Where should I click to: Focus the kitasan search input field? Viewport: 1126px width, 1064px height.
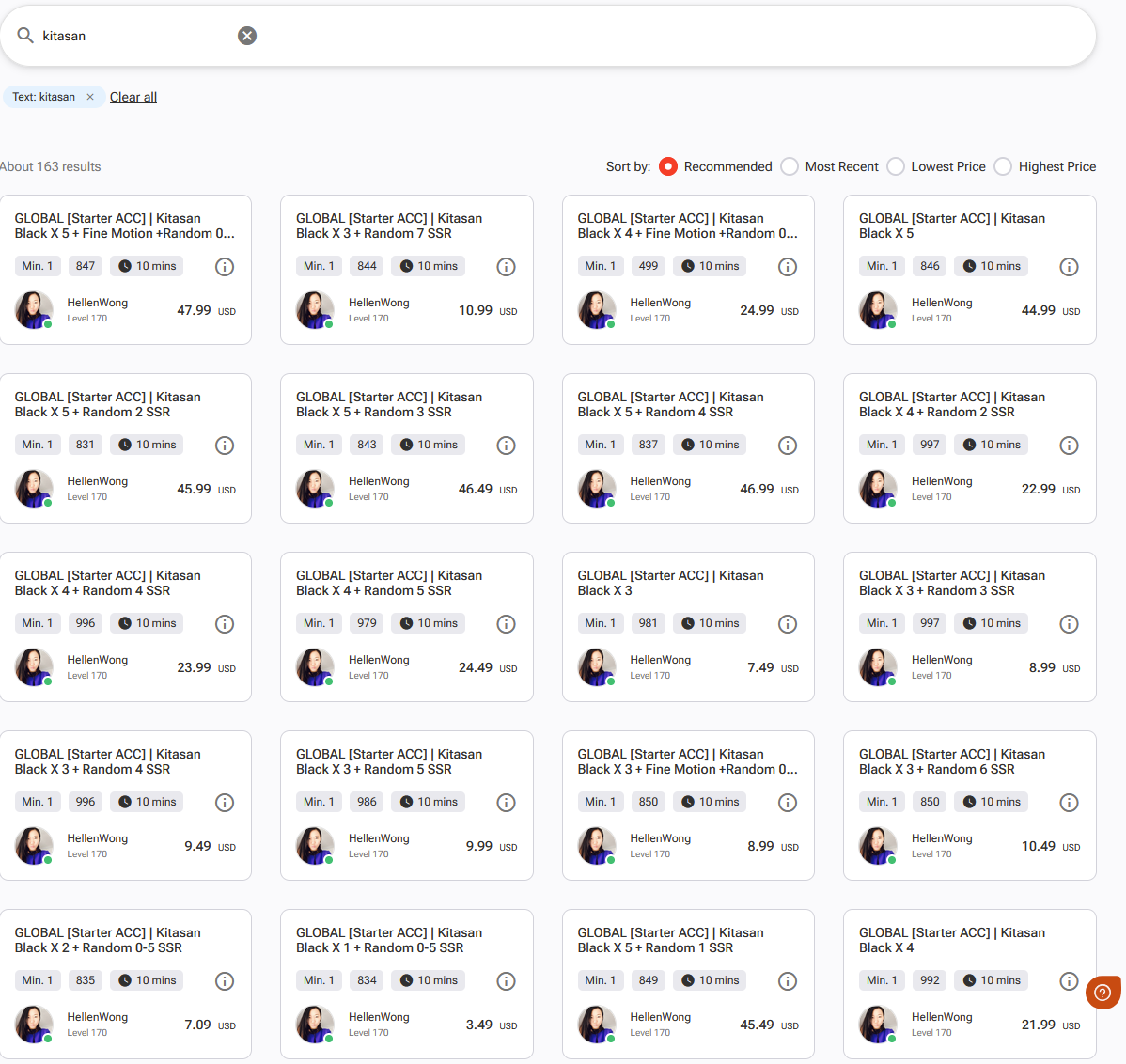tap(136, 36)
